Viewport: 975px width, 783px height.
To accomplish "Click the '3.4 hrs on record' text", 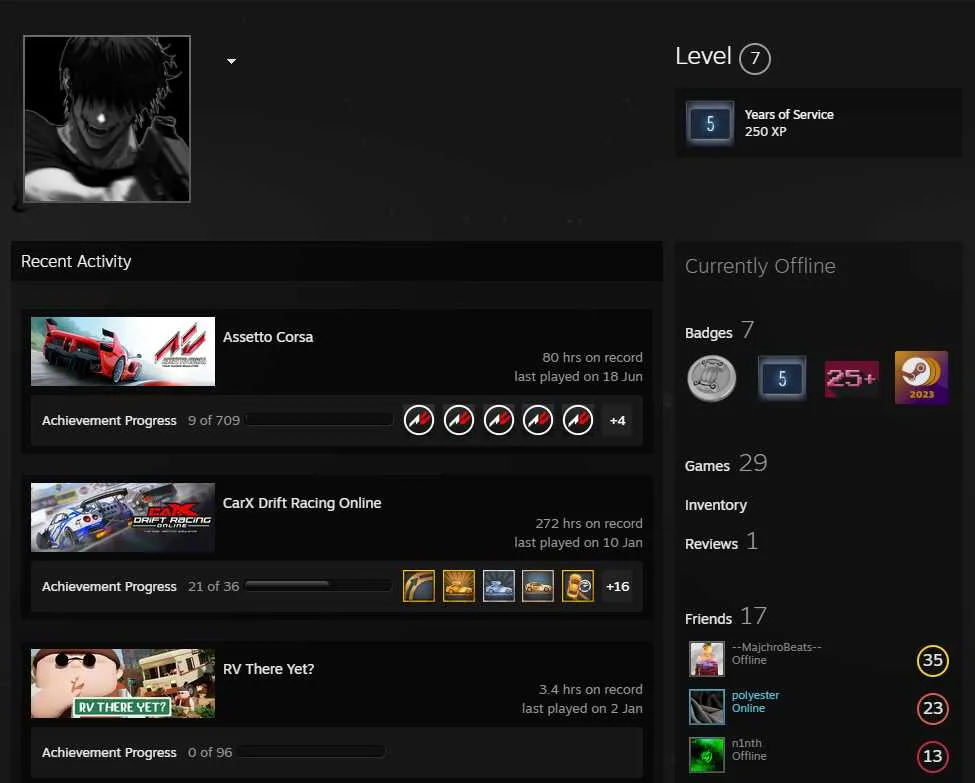I will click(591, 690).
